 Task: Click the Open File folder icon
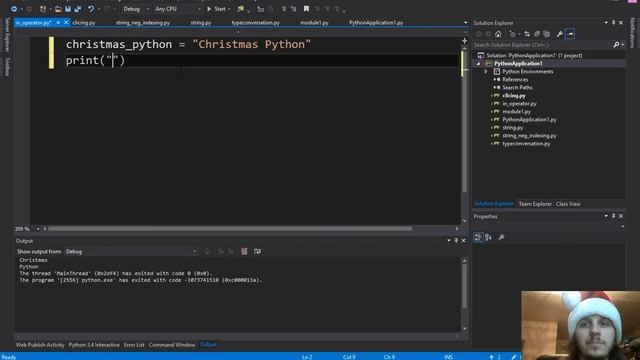click(x=58, y=9)
